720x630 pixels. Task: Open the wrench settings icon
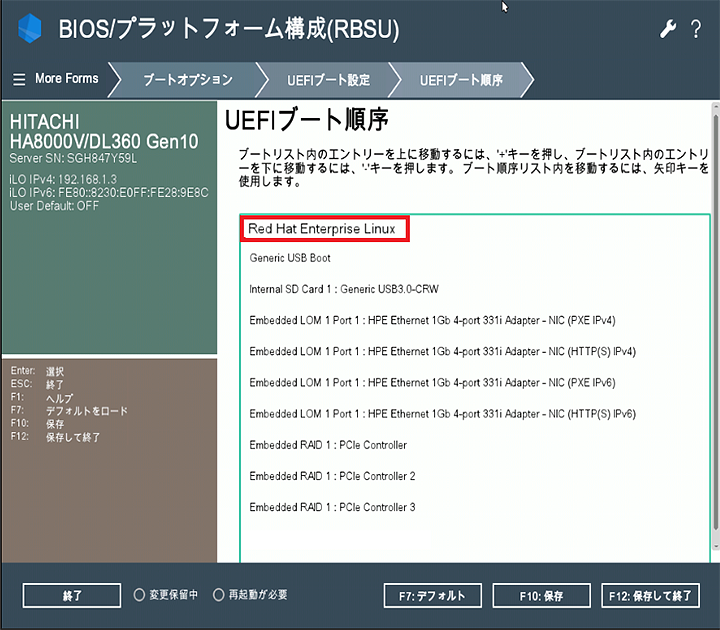click(668, 29)
